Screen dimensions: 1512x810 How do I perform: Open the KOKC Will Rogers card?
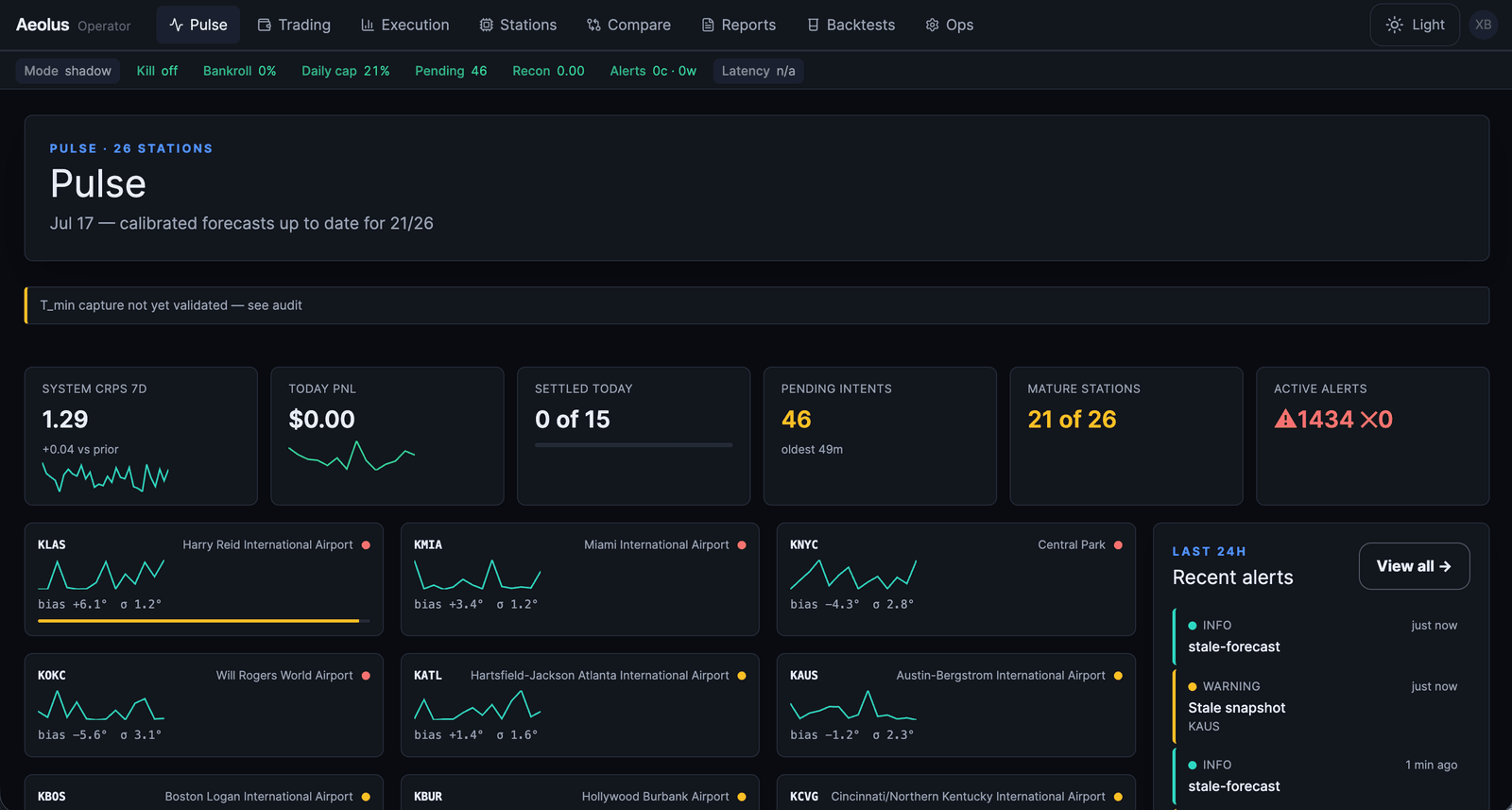(x=204, y=705)
